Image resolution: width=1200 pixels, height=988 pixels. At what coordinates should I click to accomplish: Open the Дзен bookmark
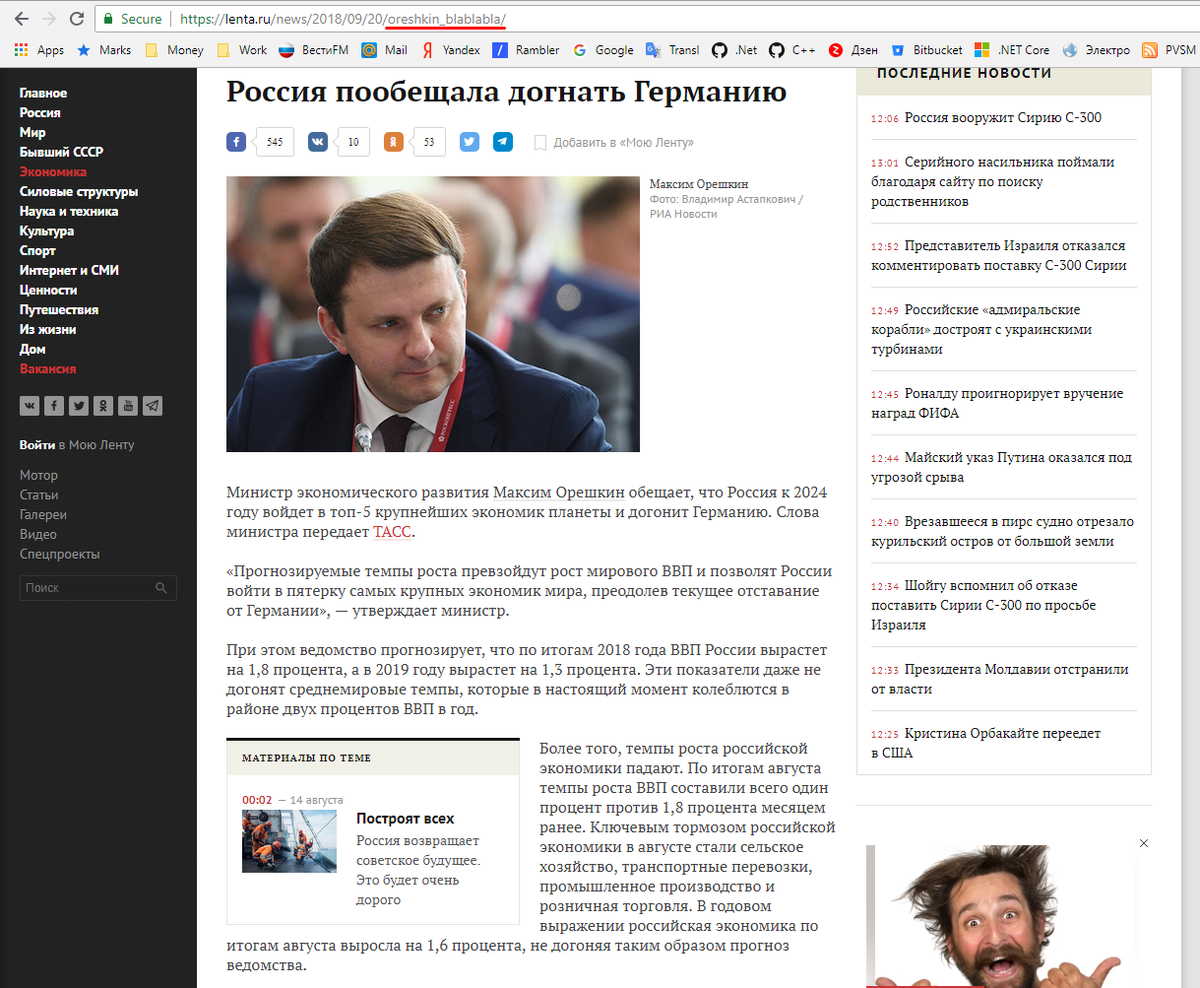click(x=854, y=50)
